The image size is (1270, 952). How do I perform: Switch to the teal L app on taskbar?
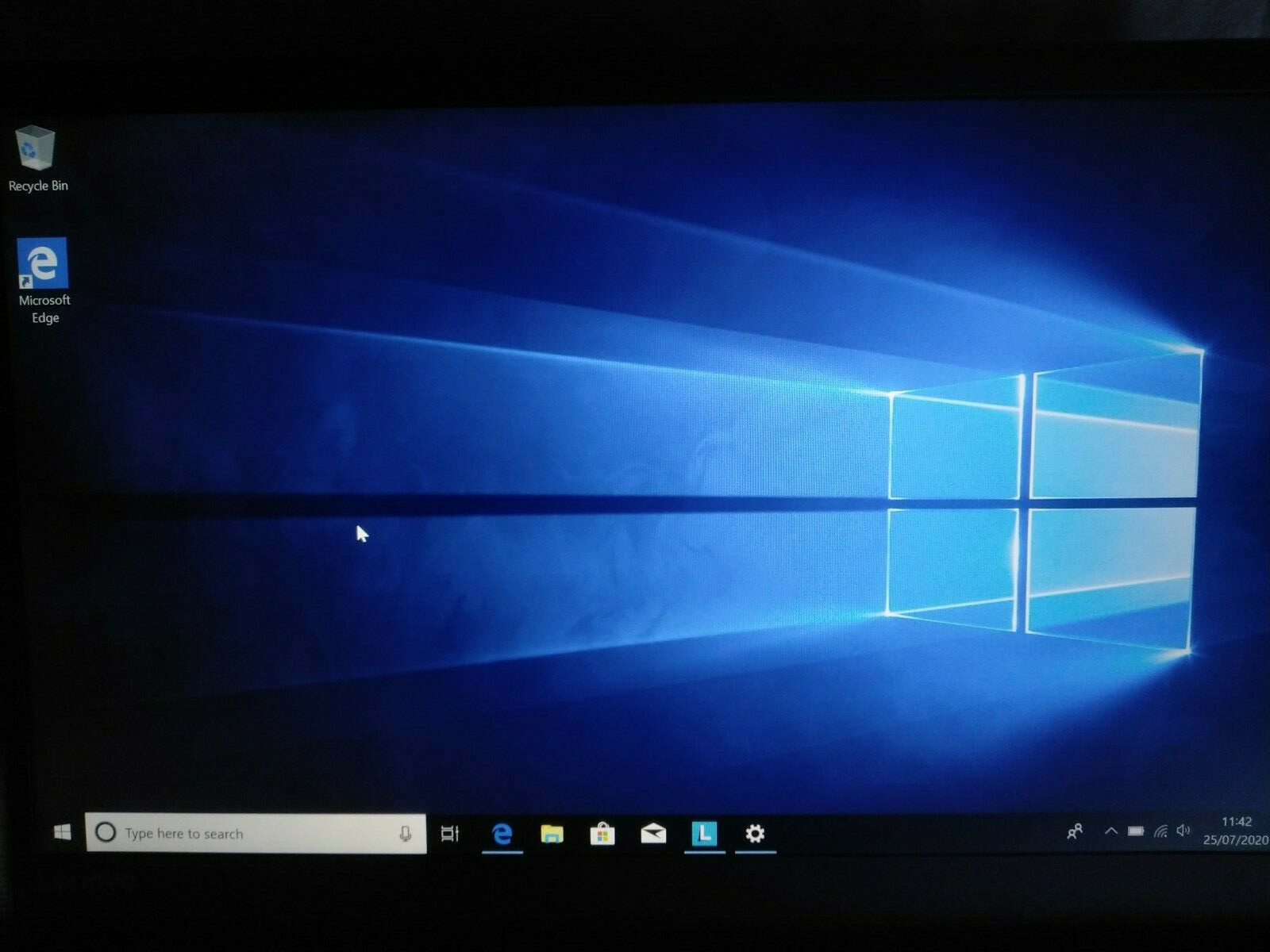(x=704, y=834)
